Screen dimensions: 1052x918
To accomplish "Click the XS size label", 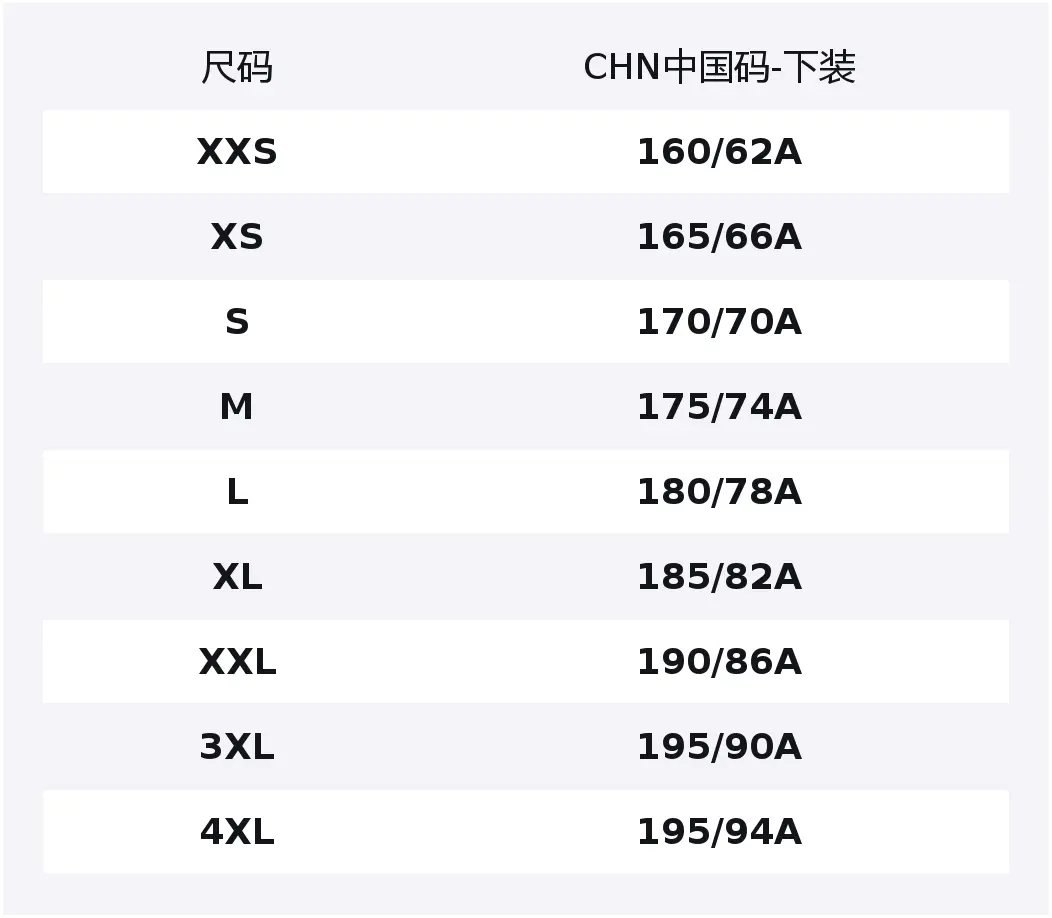I will point(237,237).
